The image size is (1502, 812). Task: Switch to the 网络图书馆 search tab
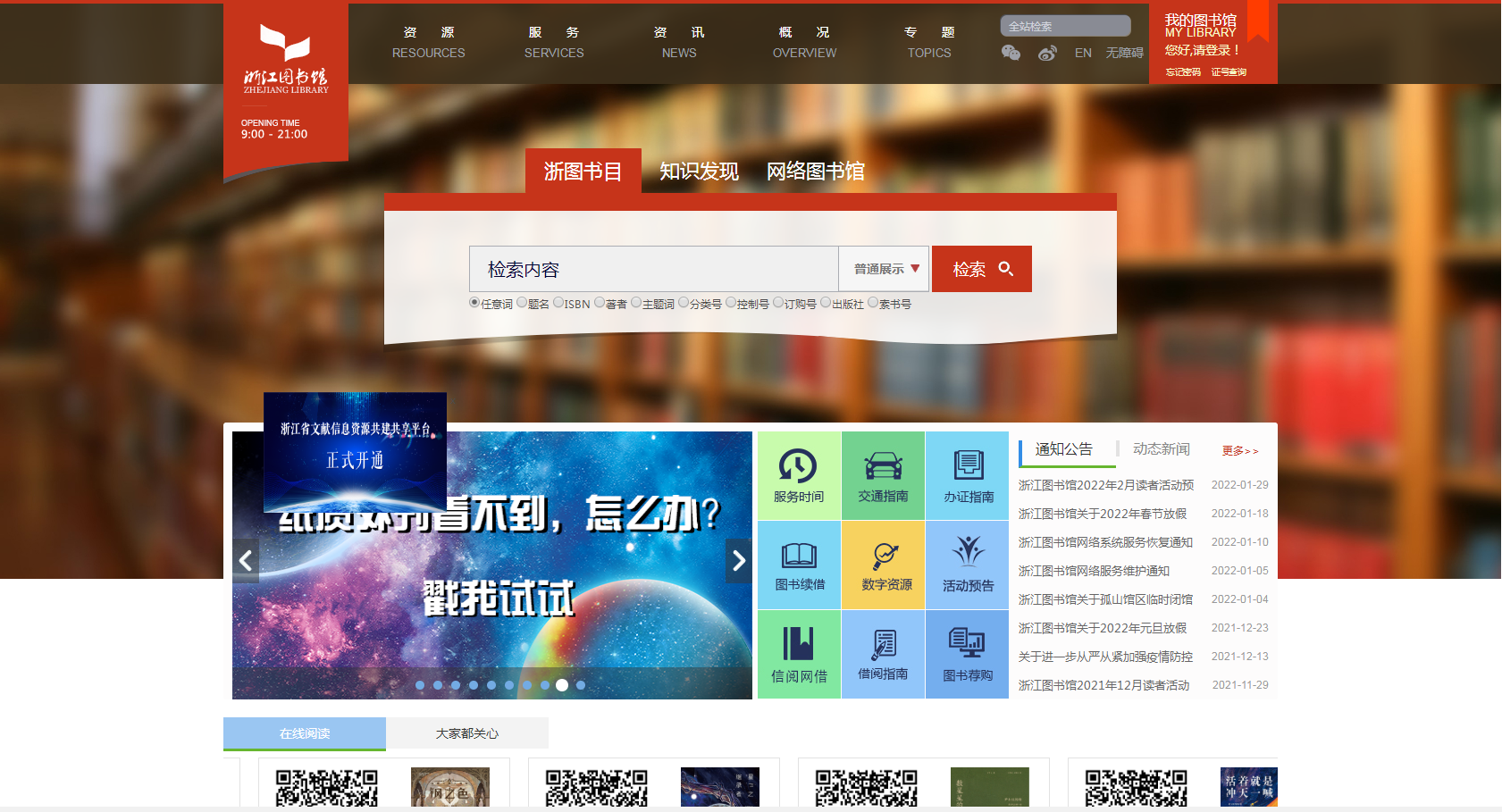click(x=816, y=171)
